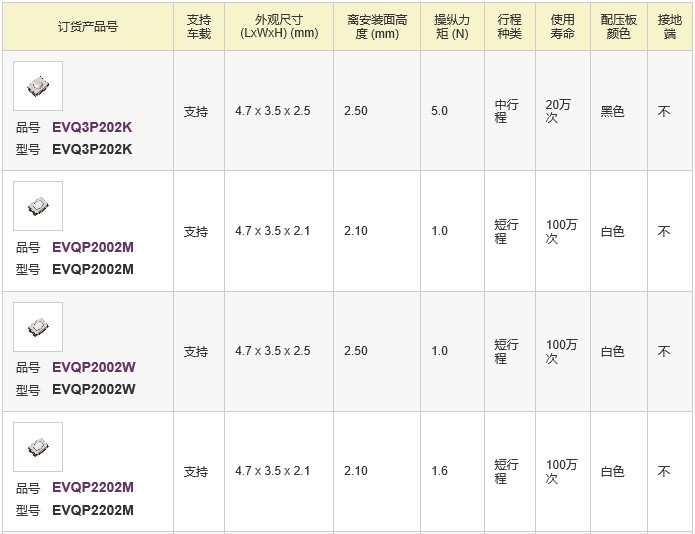
Task: Select the black EVQP2002M 型号 text
Action: point(93,269)
